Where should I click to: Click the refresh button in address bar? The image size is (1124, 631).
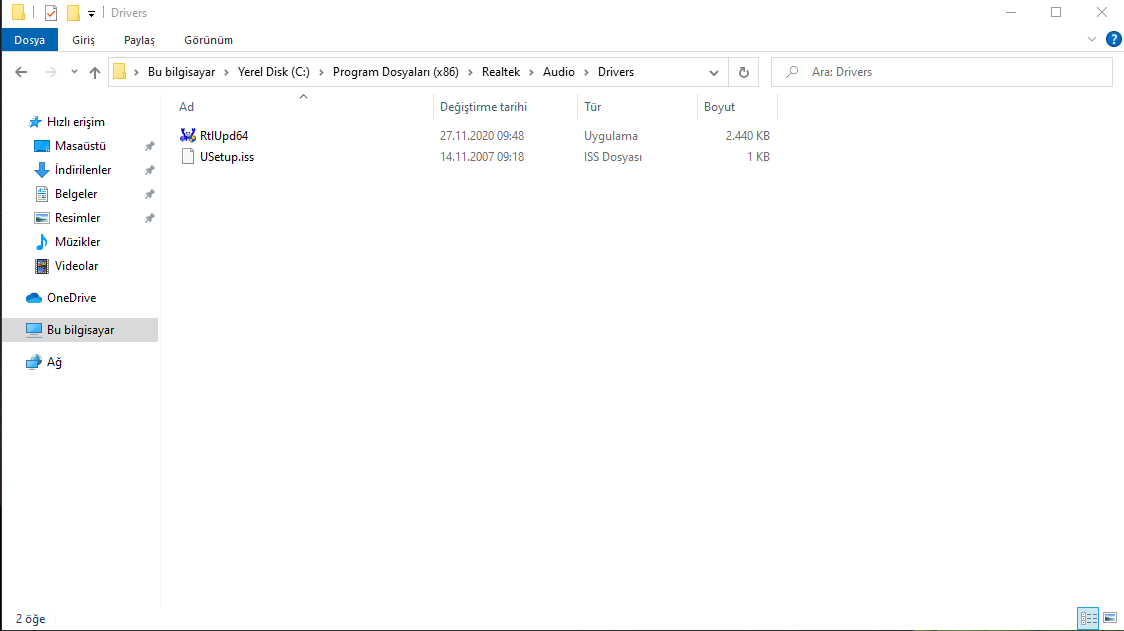click(x=743, y=72)
